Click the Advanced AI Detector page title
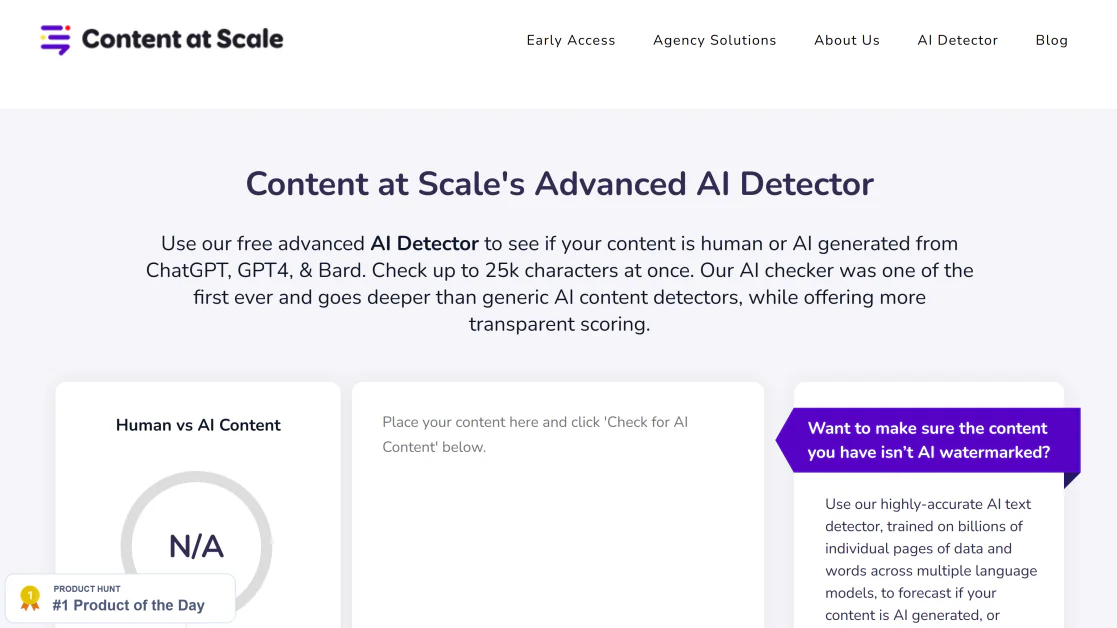Image resolution: width=1117 pixels, height=628 pixels. 559,184
